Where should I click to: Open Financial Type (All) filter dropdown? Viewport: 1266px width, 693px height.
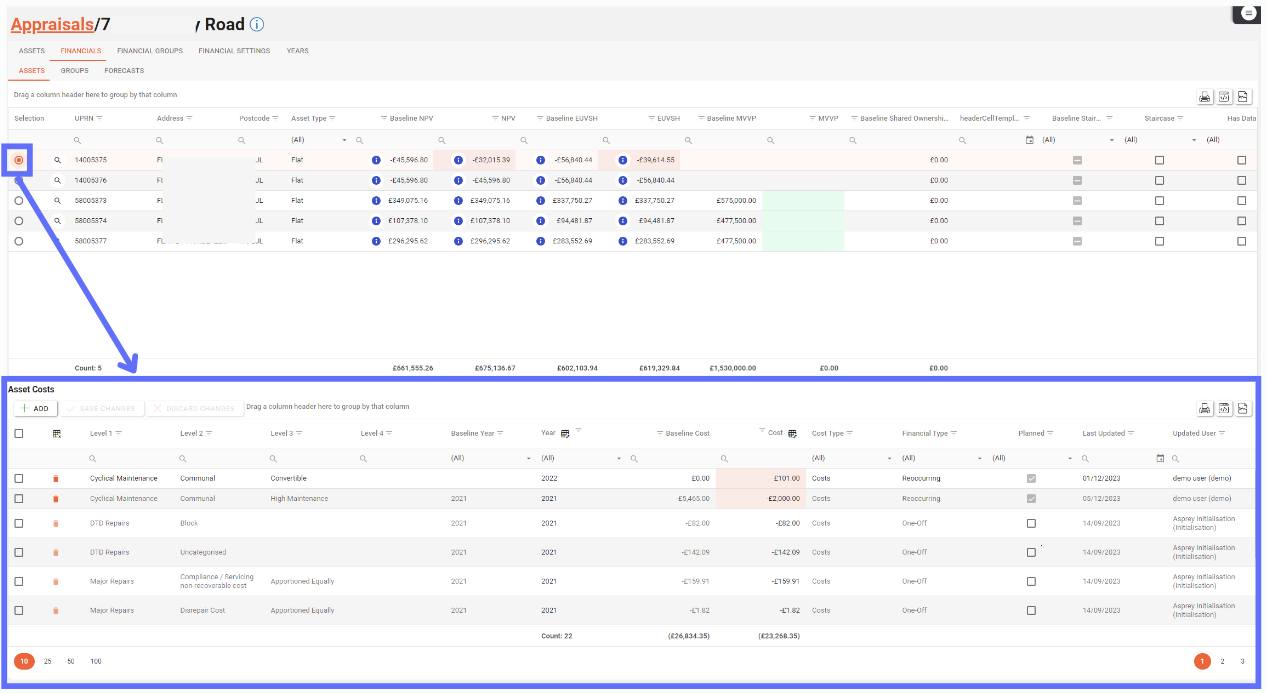click(941, 458)
